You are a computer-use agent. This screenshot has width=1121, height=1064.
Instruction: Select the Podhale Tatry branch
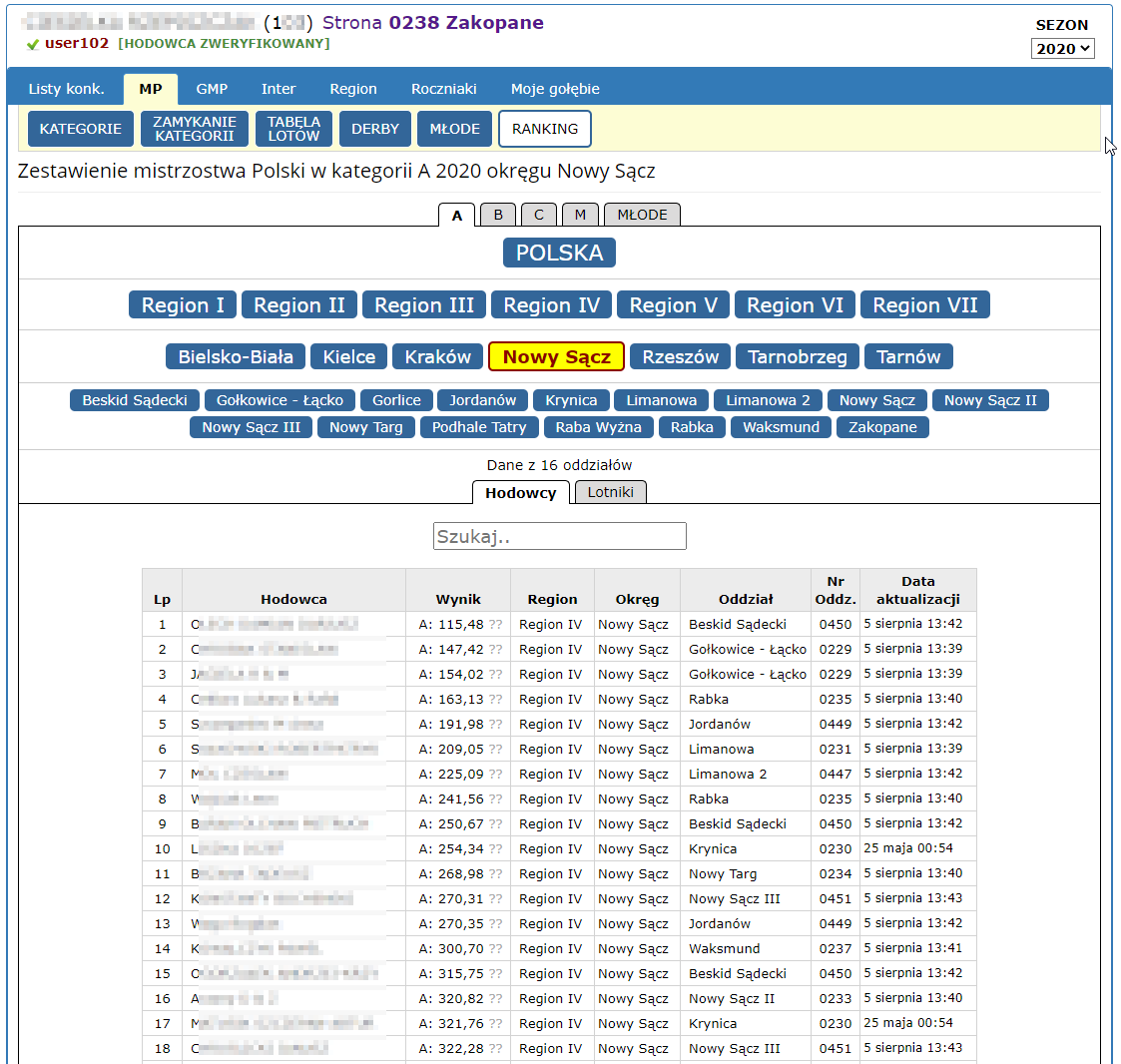[x=479, y=427]
